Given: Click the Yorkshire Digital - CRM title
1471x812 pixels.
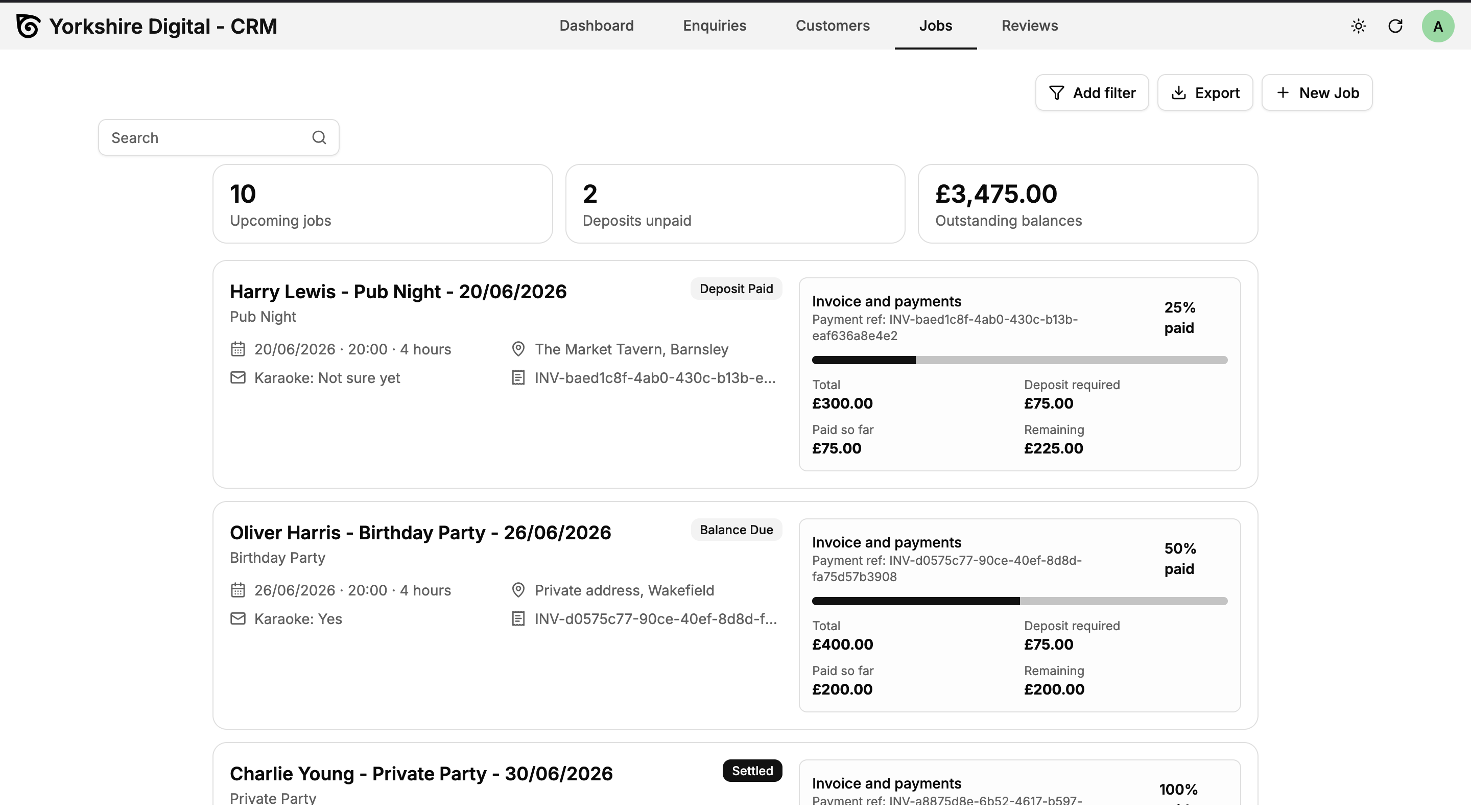Looking at the screenshot, I should point(163,26).
